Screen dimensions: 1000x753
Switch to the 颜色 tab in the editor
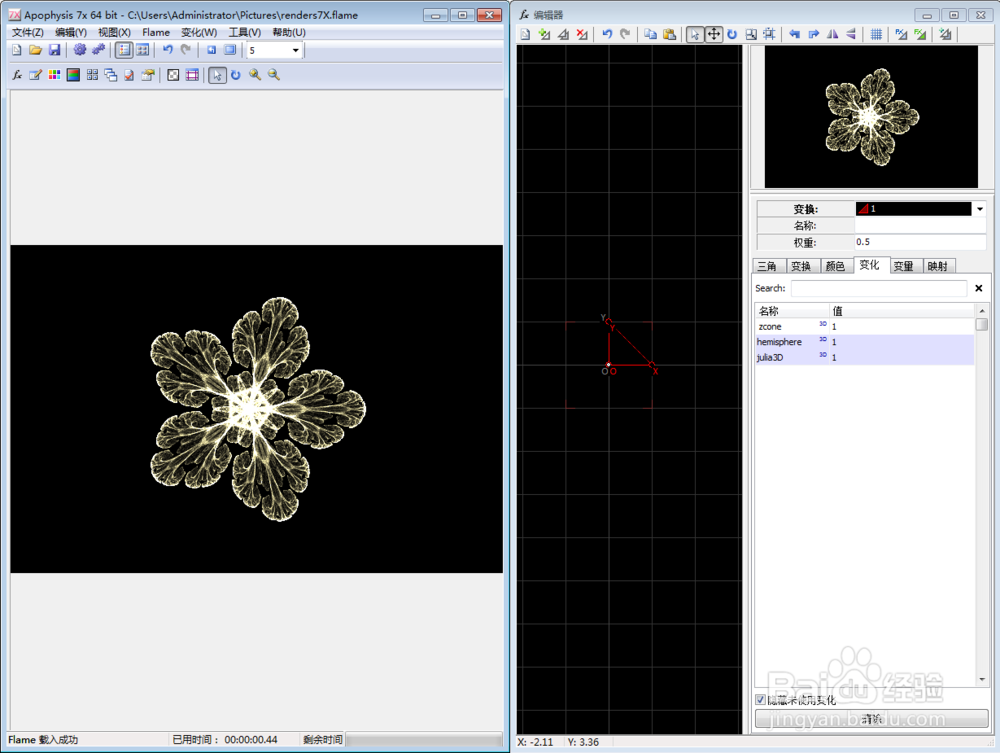coord(834,265)
